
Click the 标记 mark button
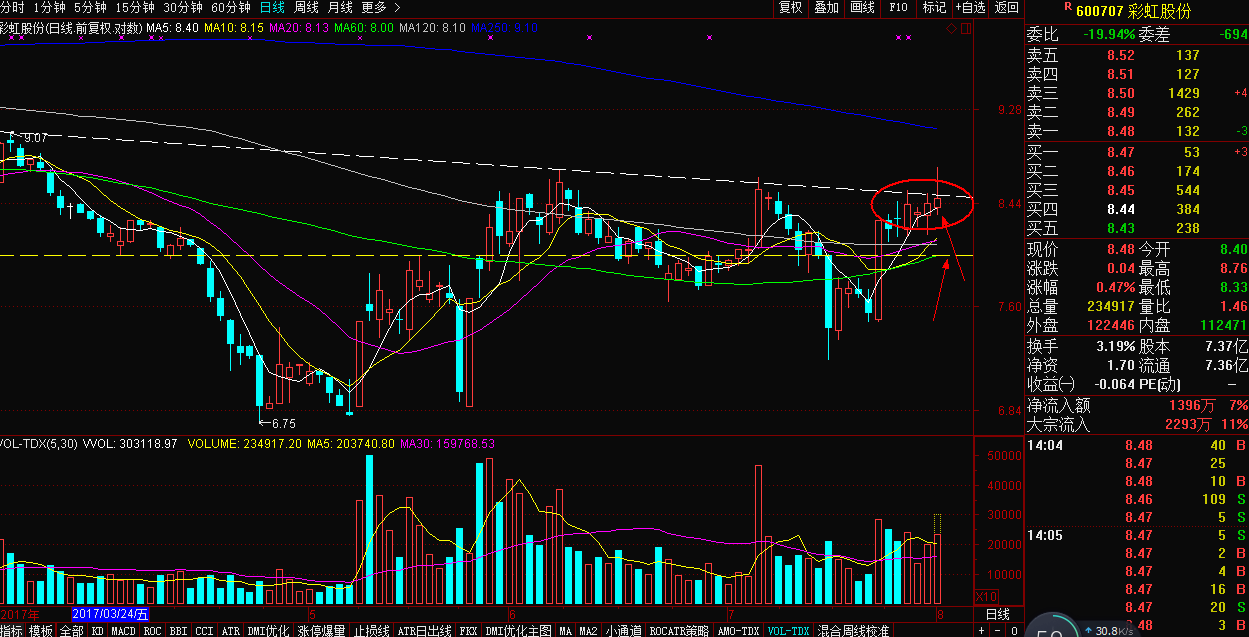934,7
